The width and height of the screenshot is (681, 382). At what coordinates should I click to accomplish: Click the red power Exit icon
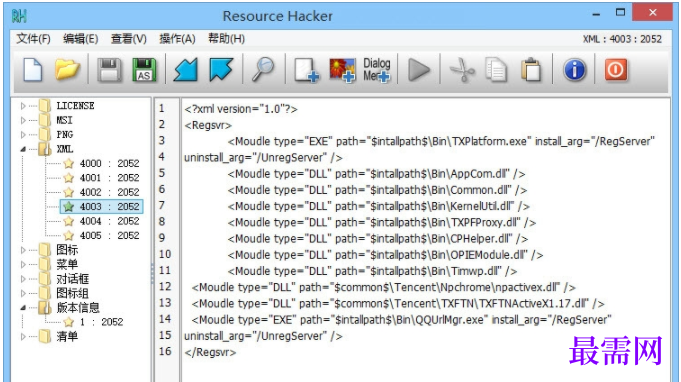click(616, 69)
